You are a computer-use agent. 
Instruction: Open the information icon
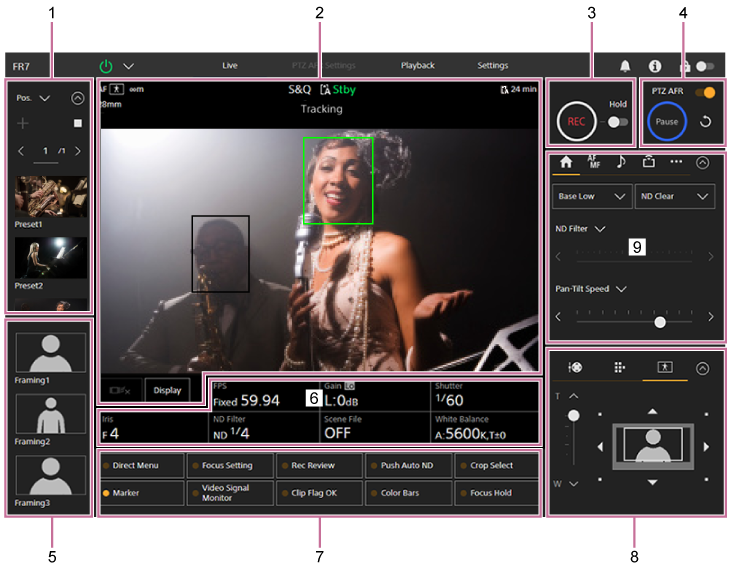click(x=655, y=66)
